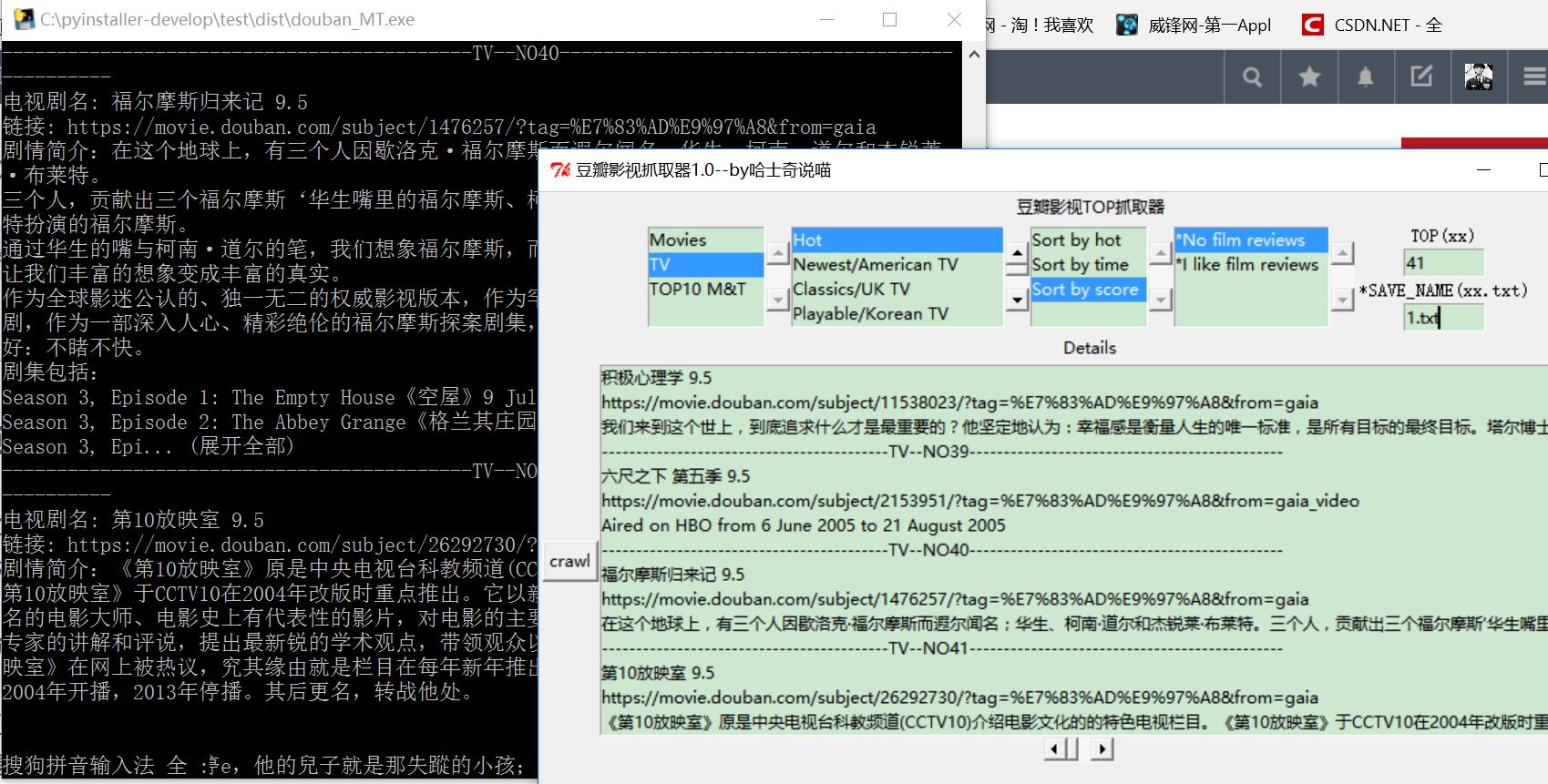The image size is (1548, 784).
Task: Select the *I like film reviews option
Action: tap(1251, 264)
